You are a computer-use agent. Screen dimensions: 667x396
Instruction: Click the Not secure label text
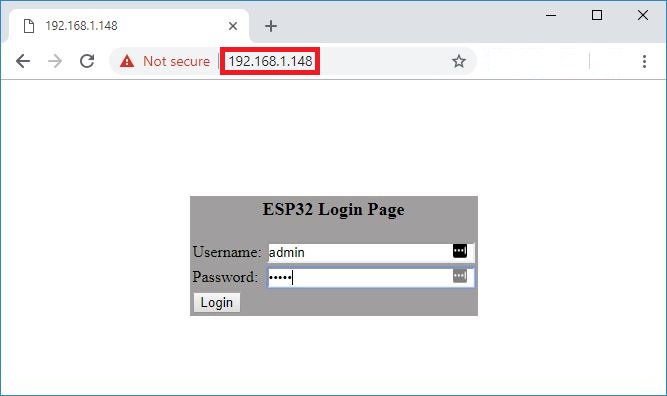(176, 61)
